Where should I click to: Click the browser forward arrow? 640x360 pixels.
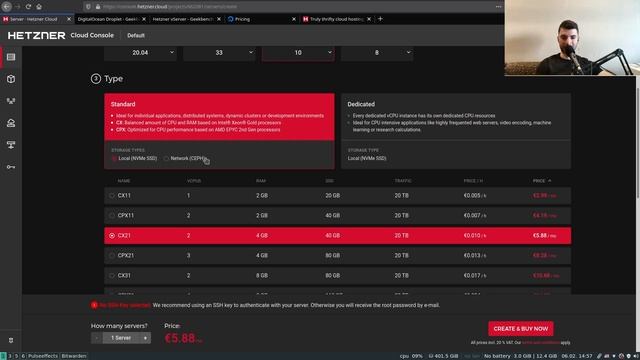[18, 7]
